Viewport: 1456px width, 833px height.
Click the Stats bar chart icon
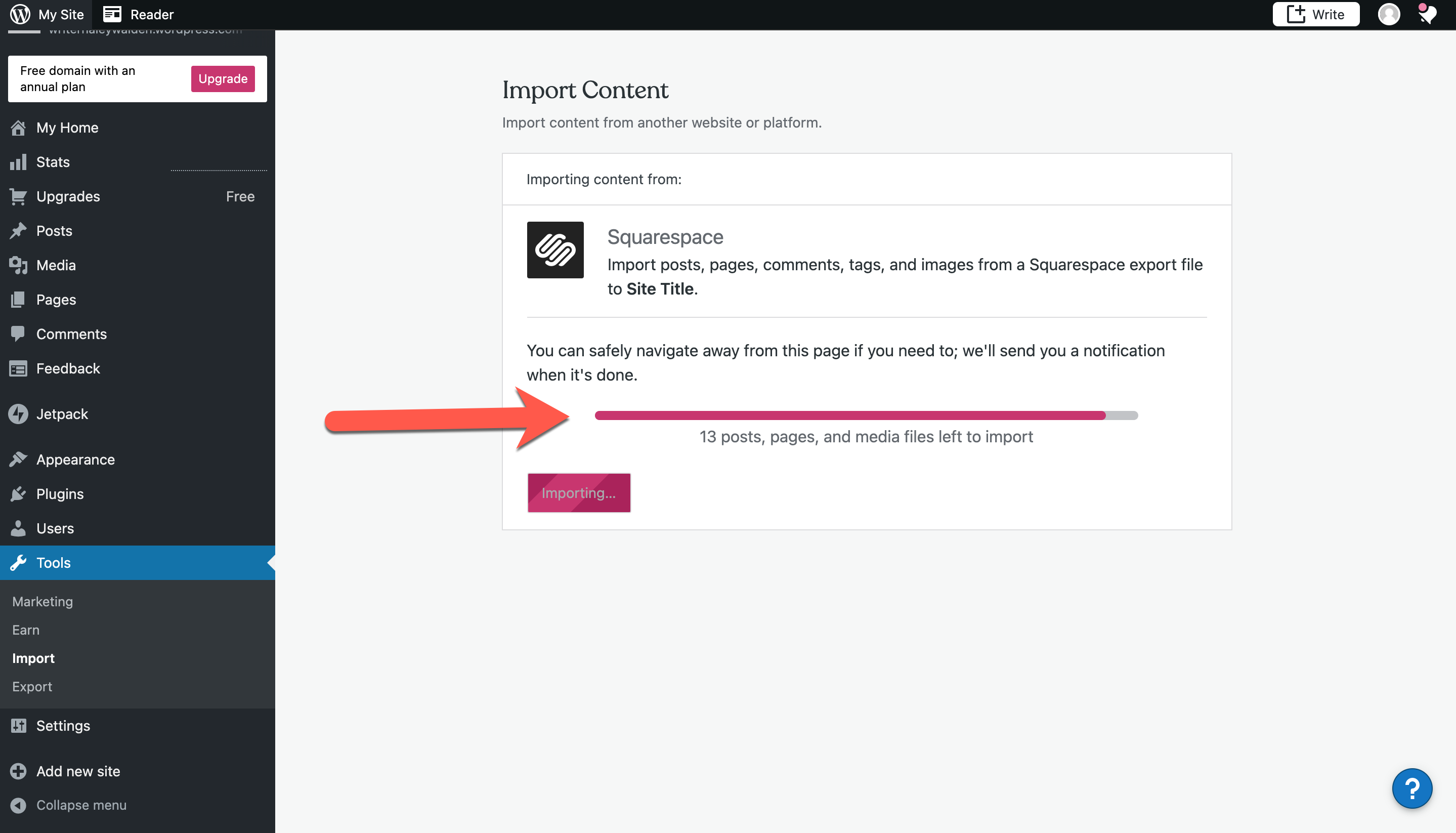(18, 162)
